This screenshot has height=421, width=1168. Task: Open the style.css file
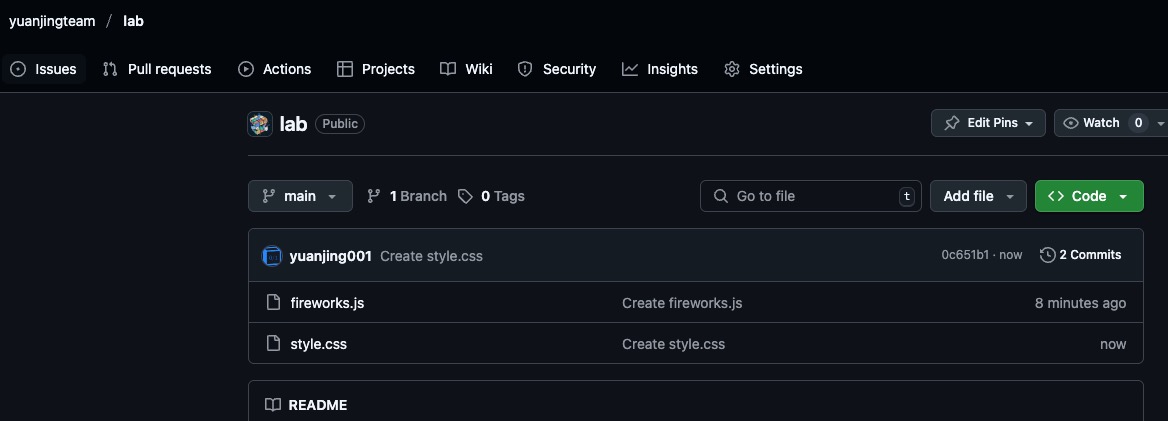(319, 344)
